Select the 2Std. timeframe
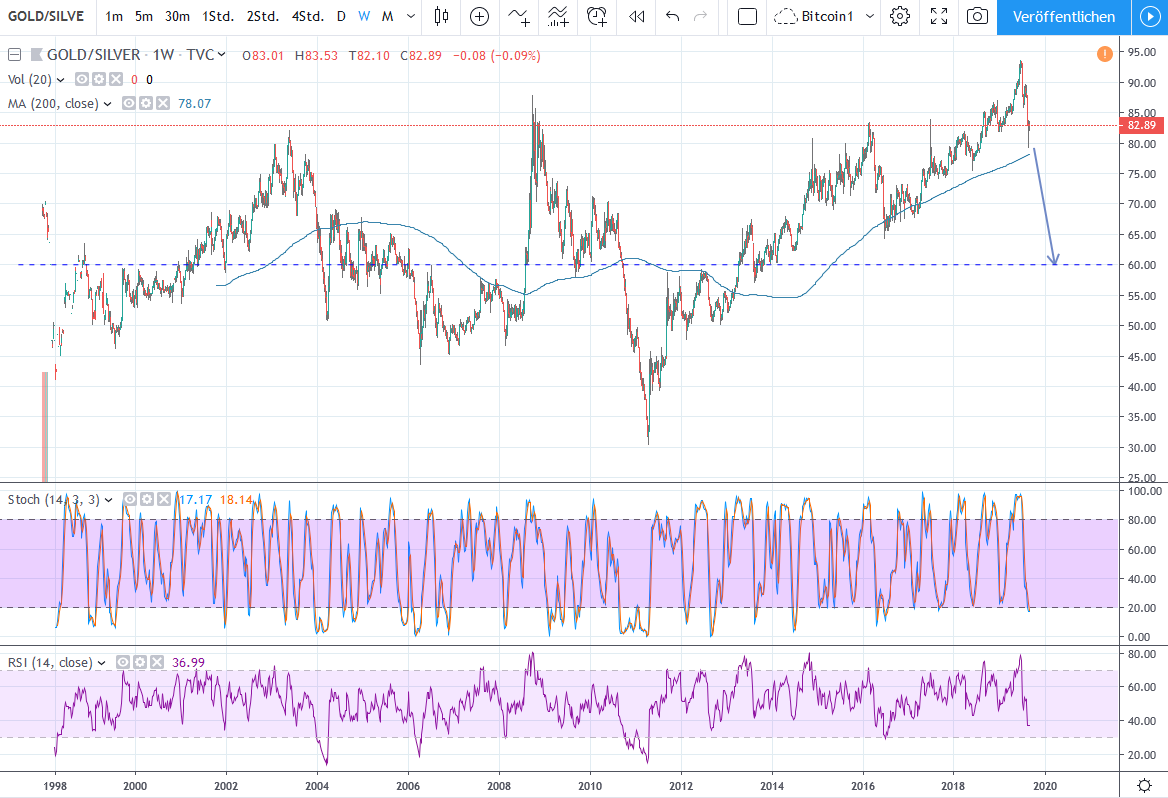The width and height of the screenshot is (1168, 798). 263,16
